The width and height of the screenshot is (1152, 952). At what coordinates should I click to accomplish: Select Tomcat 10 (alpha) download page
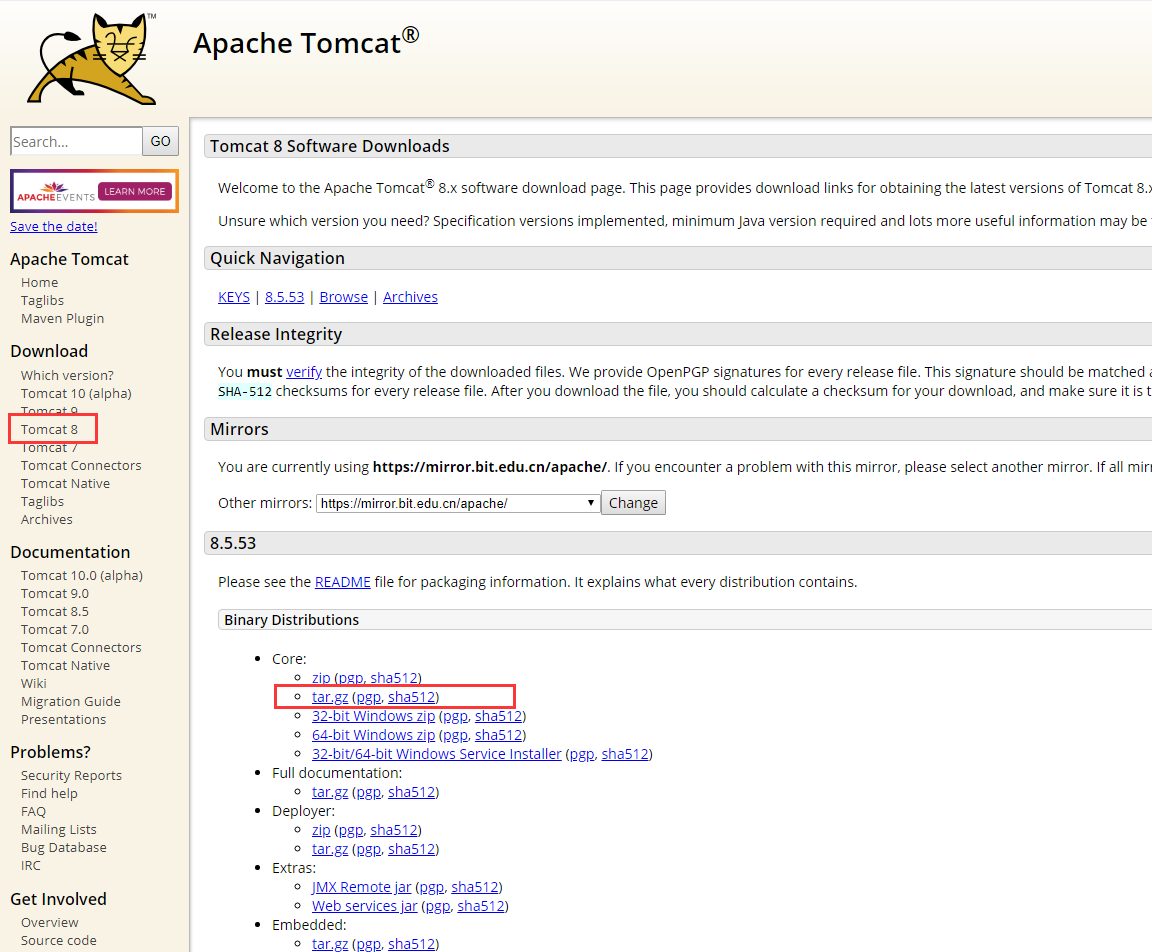(x=76, y=393)
